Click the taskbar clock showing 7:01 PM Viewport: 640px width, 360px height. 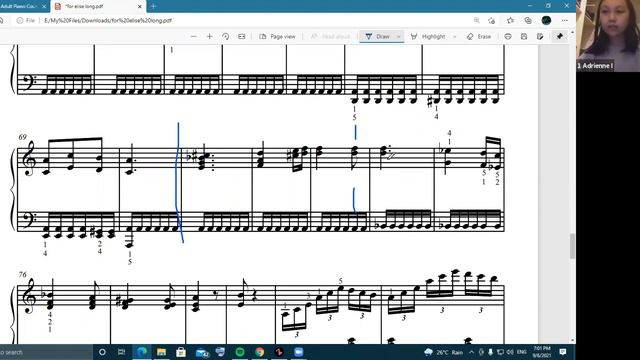(x=542, y=352)
